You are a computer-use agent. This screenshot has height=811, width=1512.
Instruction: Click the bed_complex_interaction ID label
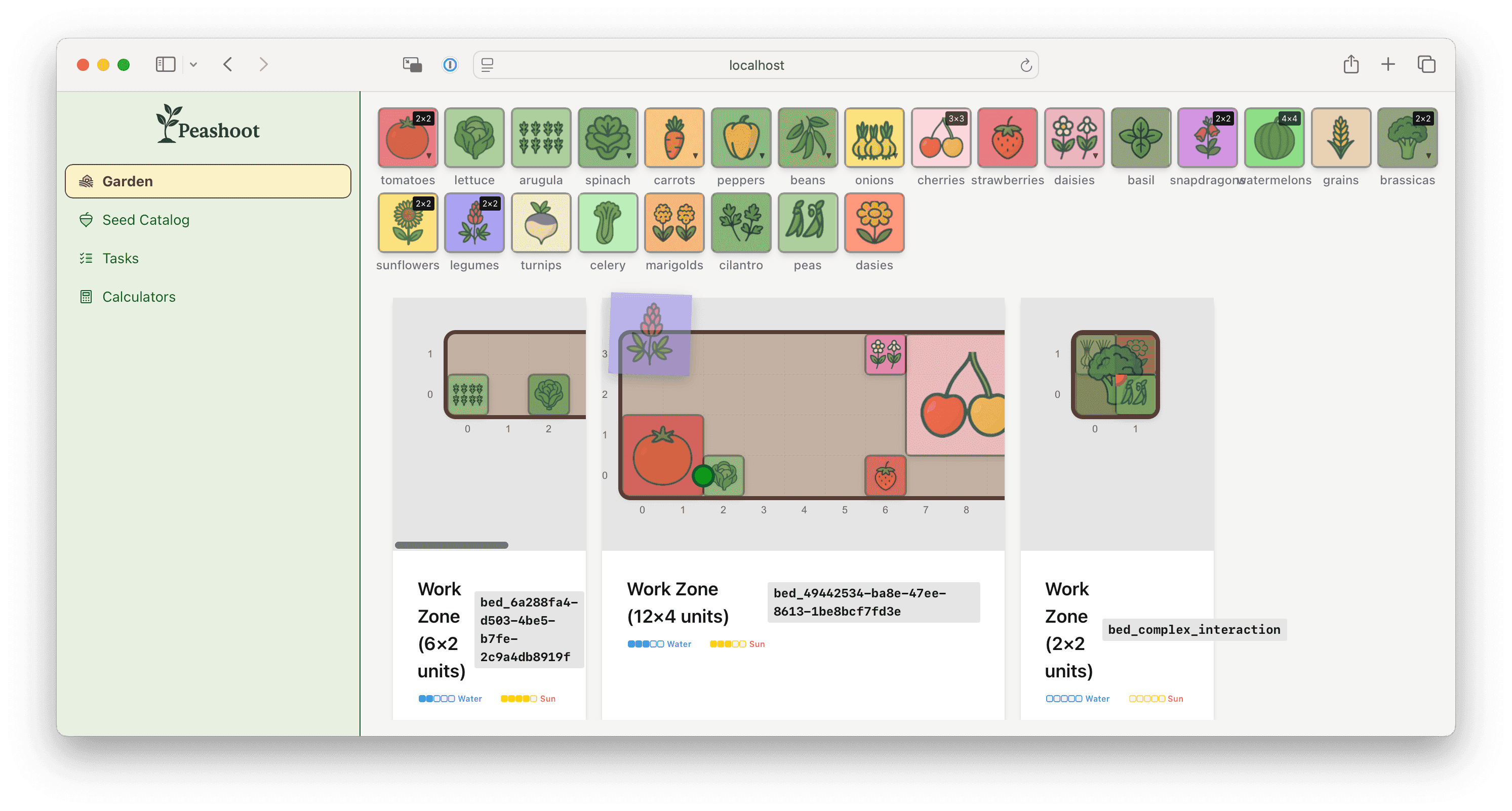coord(1194,629)
